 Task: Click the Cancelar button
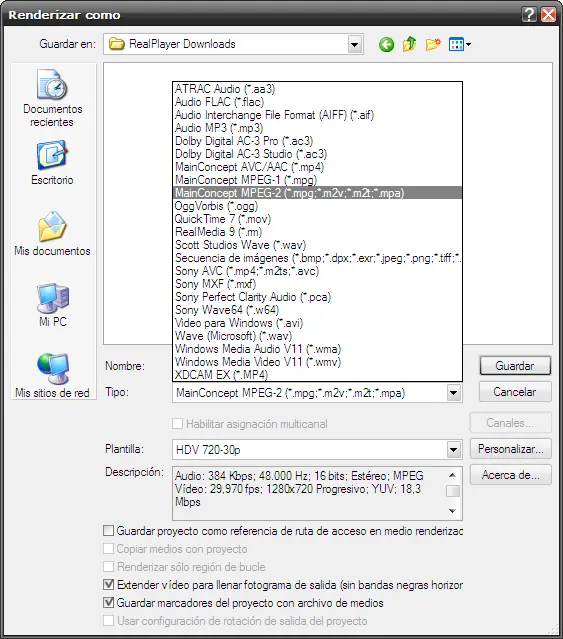[515, 392]
